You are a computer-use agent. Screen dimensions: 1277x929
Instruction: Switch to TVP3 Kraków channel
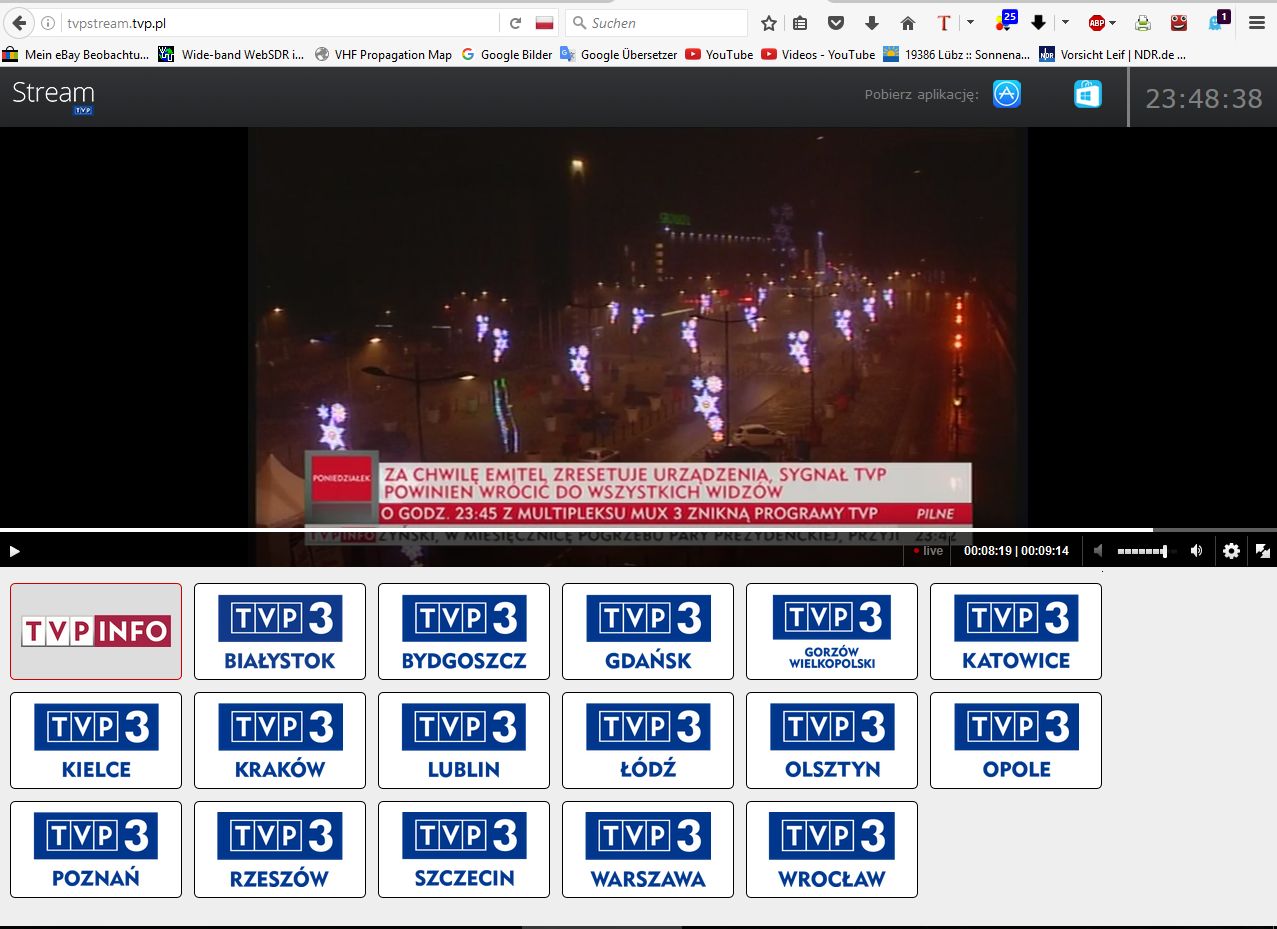(x=280, y=740)
